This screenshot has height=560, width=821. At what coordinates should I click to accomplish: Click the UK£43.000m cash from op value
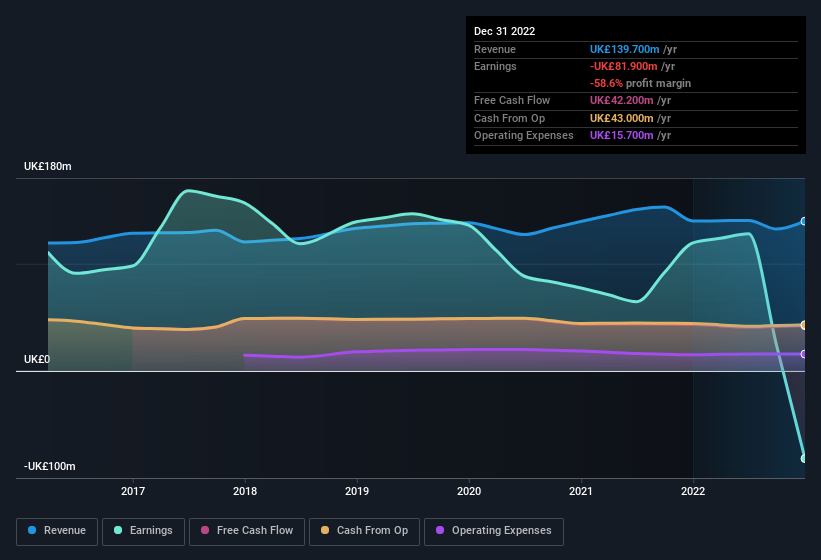point(622,118)
